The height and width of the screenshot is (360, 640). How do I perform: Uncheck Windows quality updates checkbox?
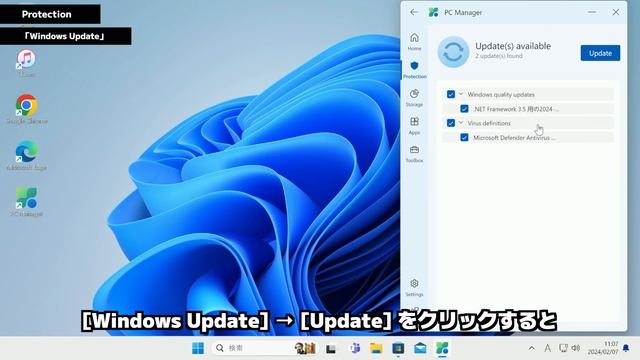click(x=451, y=94)
